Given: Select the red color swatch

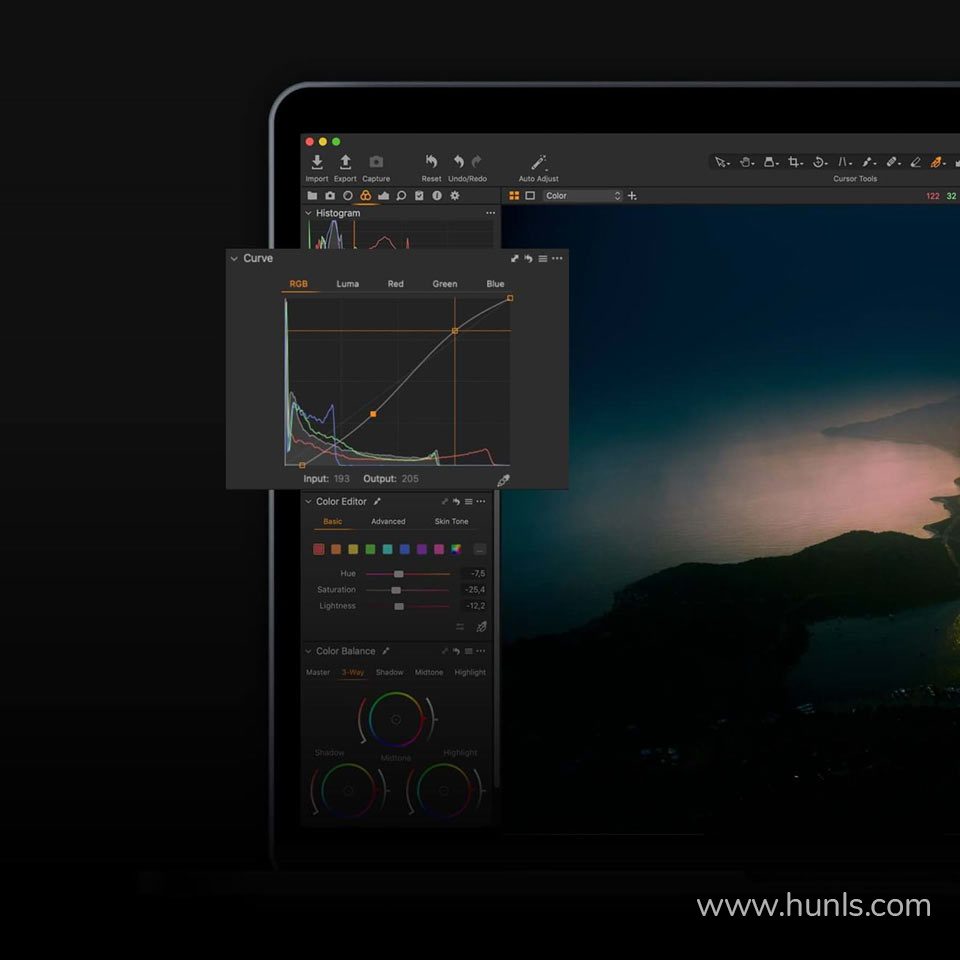Looking at the screenshot, I should (x=319, y=549).
